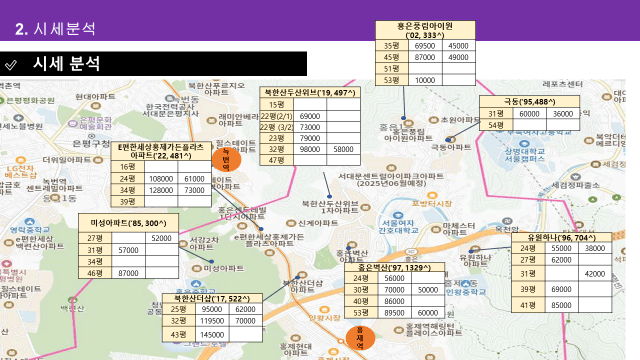Select the 인왕중학교 school icon

(466, 283)
